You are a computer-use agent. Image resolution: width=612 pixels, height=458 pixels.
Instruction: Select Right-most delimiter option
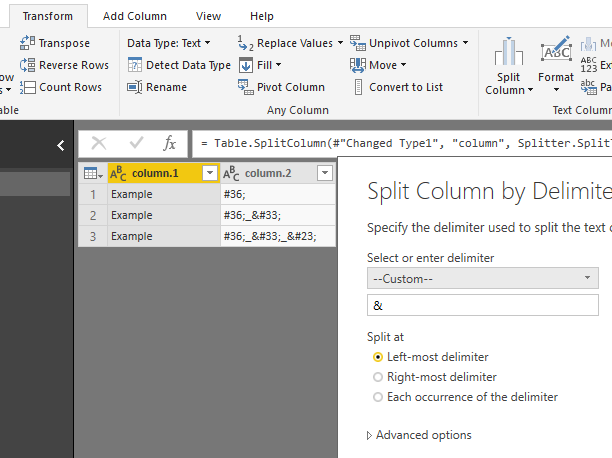(378, 377)
